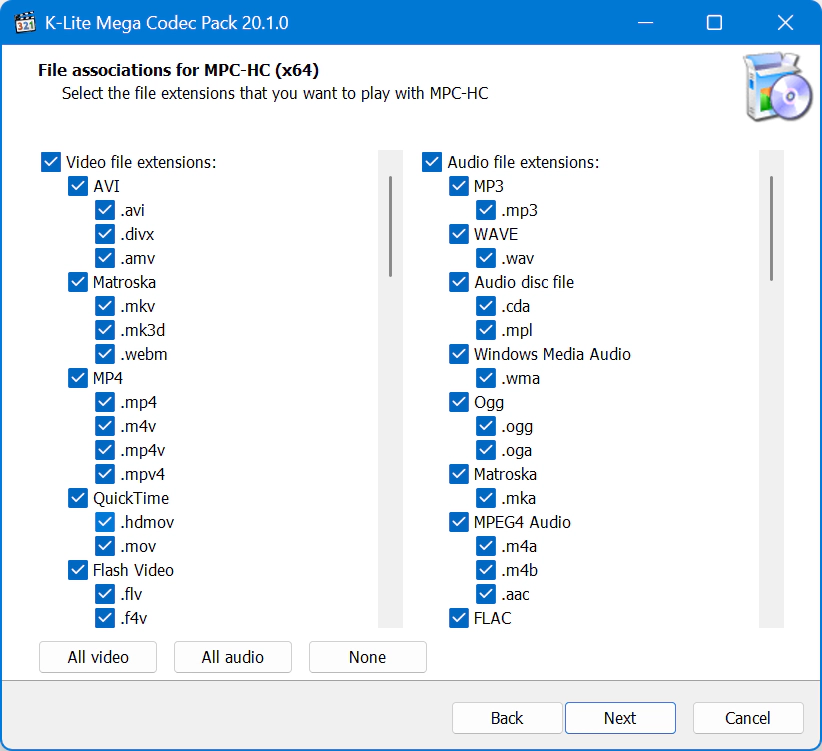Viewport: 822px width, 751px height.
Task: Uncheck the .mkv extension
Action: pyautogui.click(x=105, y=306)
